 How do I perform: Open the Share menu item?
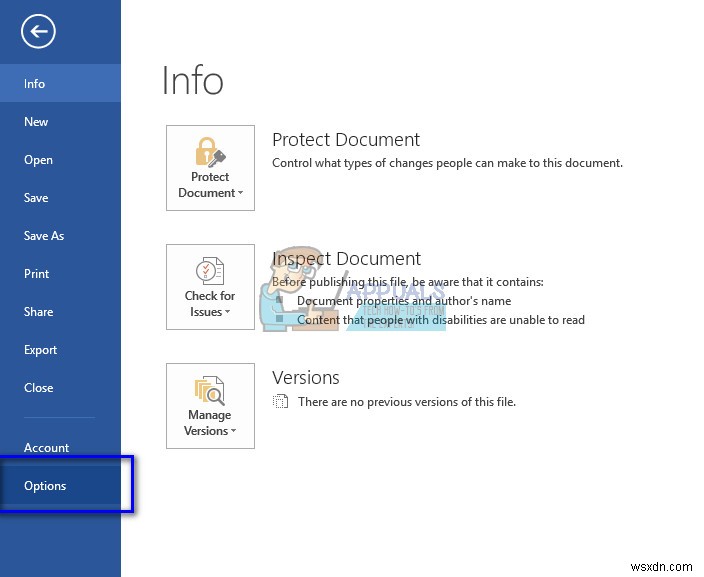point(60,312)
